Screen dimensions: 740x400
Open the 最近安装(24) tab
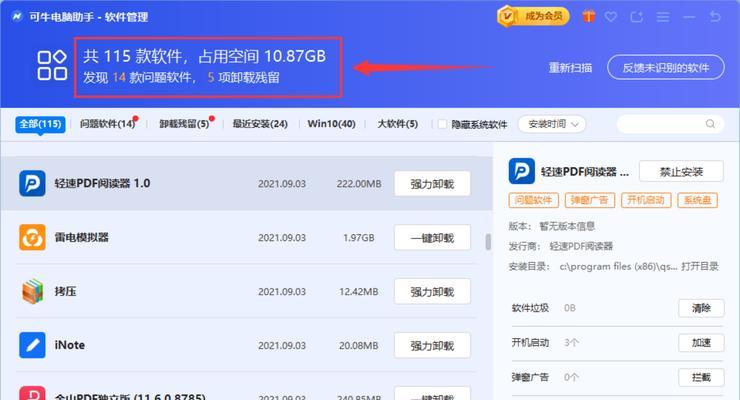point(260,124)
